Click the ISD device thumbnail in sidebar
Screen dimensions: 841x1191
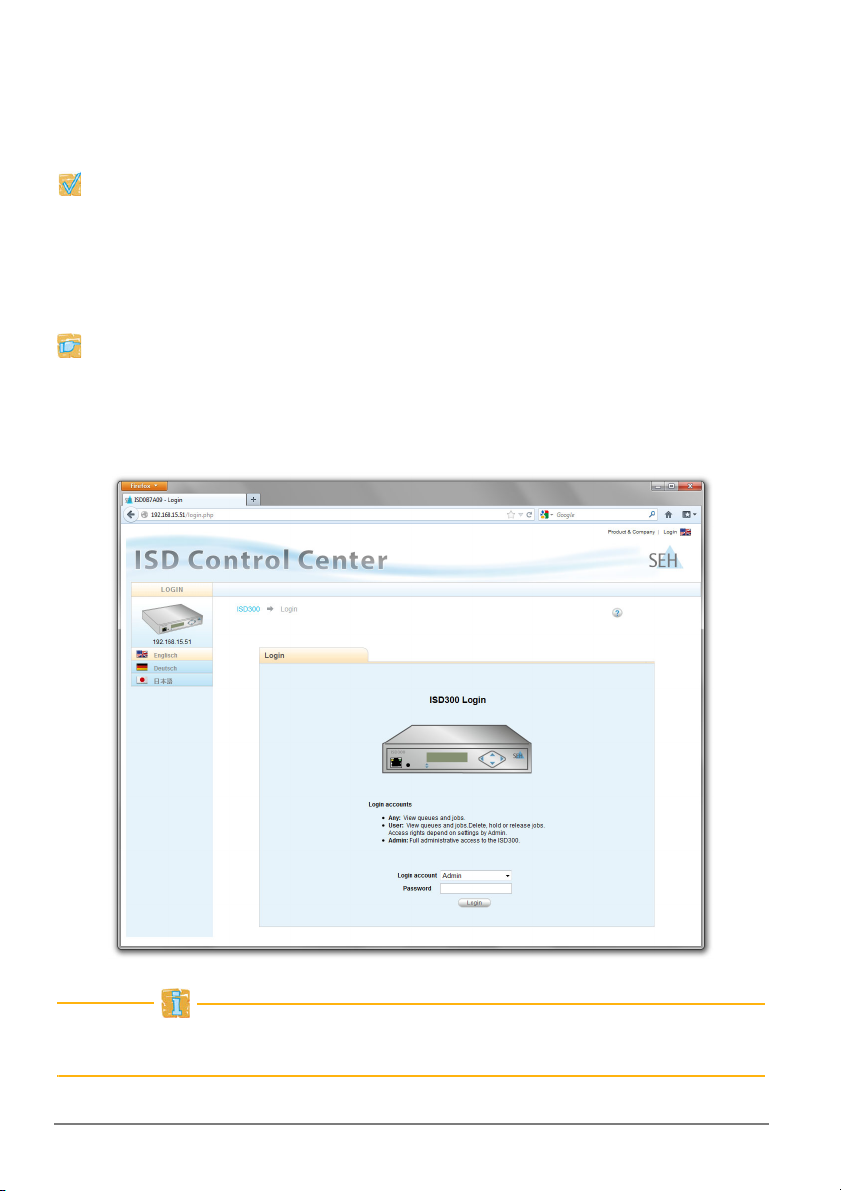coord(172,618)
